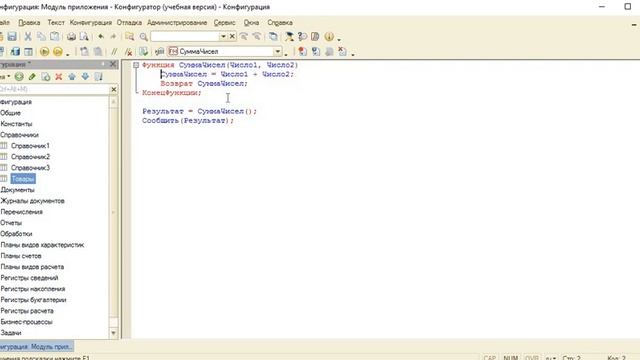Click the Save diskette icon in toolbar

click(x=12, y=37)
